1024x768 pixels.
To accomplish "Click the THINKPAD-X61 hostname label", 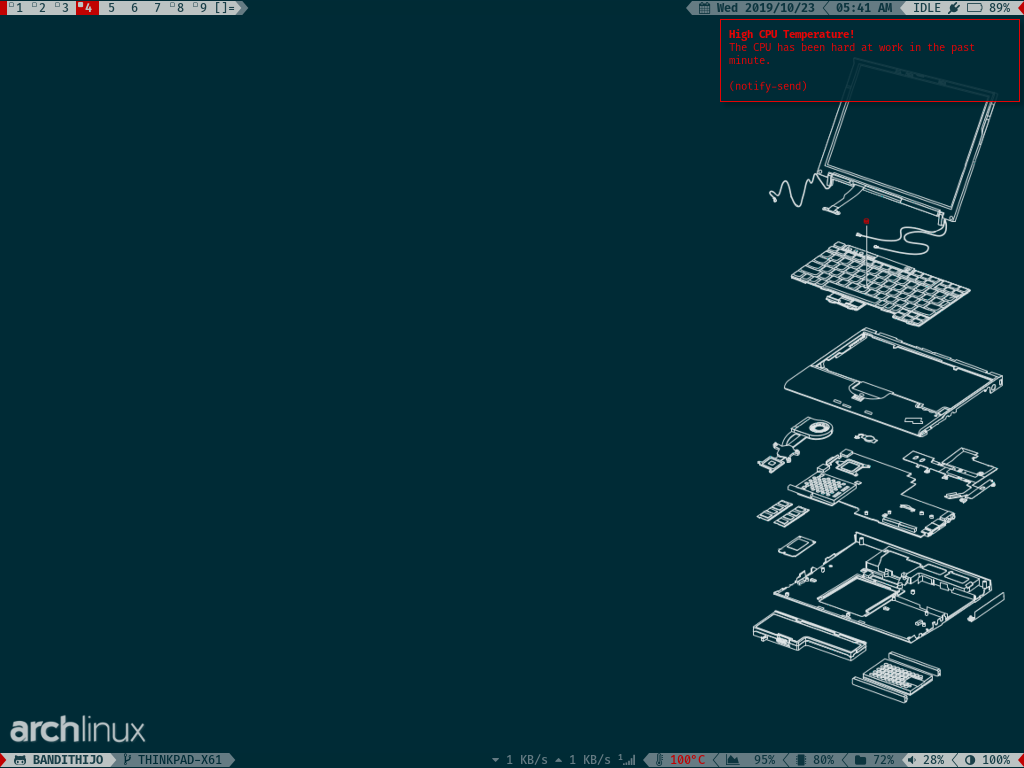I will point(179,760).
